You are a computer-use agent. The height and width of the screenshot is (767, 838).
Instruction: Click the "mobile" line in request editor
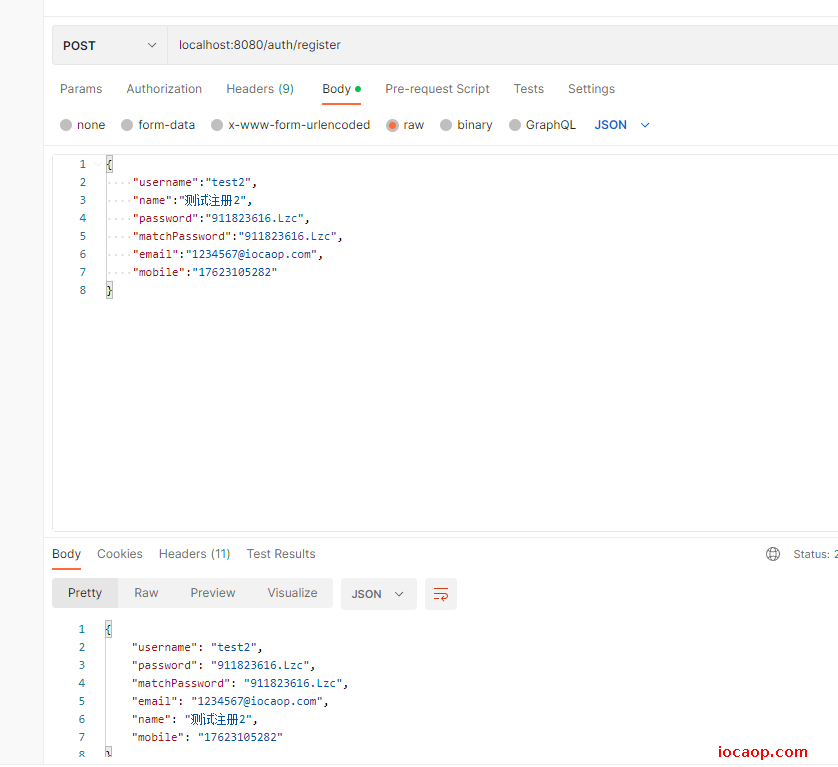205,272
